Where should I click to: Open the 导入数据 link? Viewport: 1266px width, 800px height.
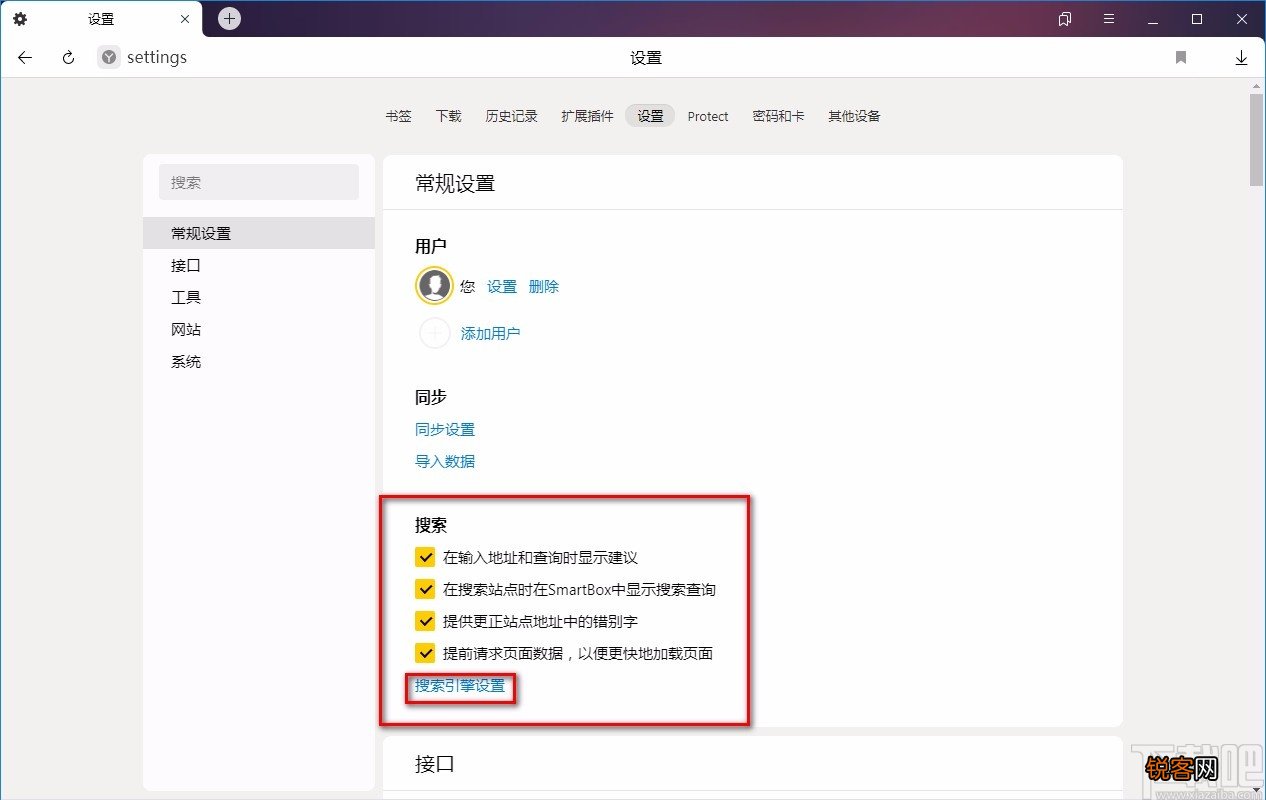[x=445, y=461]
